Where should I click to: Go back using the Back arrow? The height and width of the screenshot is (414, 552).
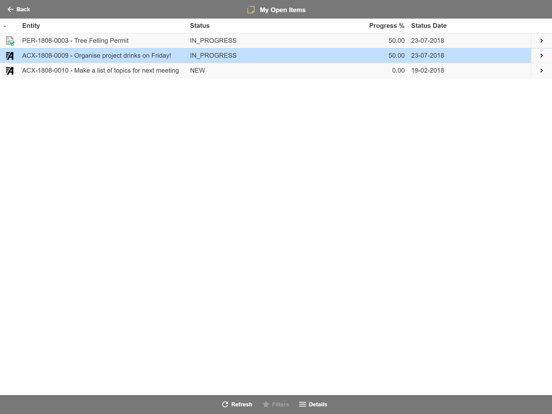point(18,9)
